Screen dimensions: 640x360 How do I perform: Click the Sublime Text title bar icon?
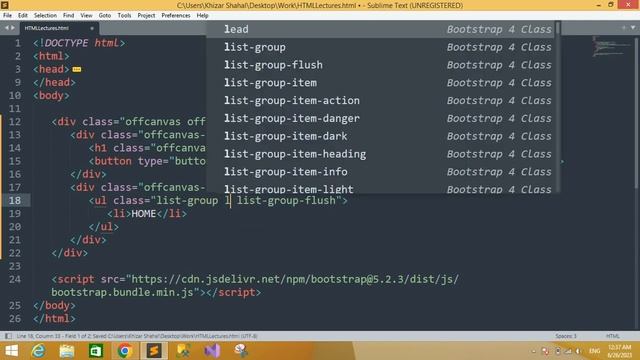coord(4,5)
